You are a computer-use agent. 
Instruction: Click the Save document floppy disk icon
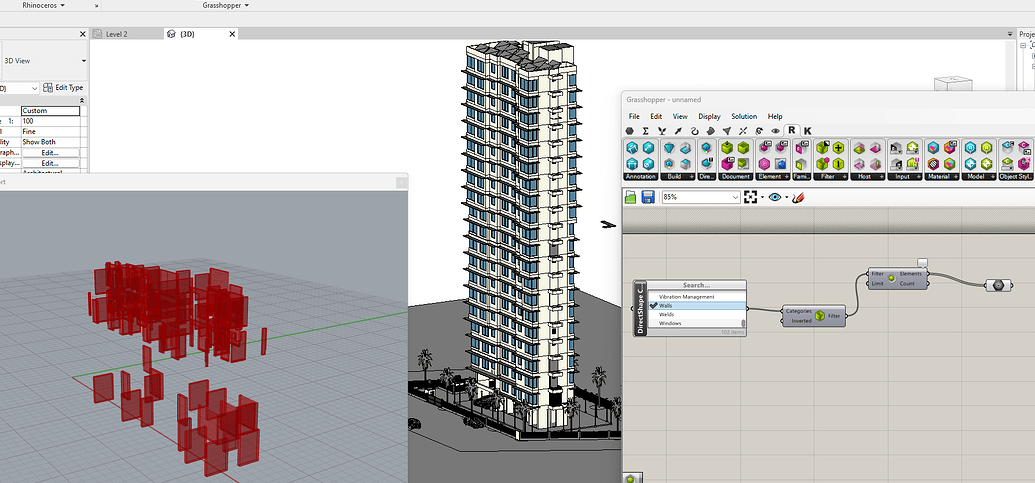coord(648,197)
